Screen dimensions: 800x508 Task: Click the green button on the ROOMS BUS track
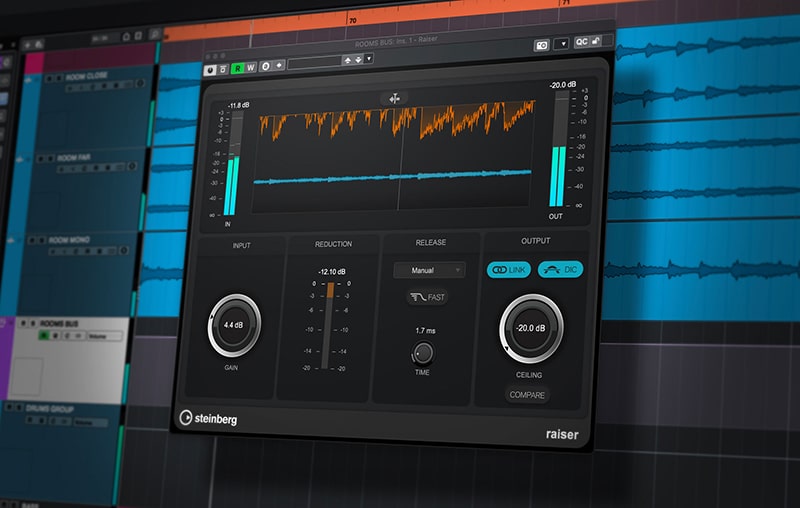click(44, 336)
